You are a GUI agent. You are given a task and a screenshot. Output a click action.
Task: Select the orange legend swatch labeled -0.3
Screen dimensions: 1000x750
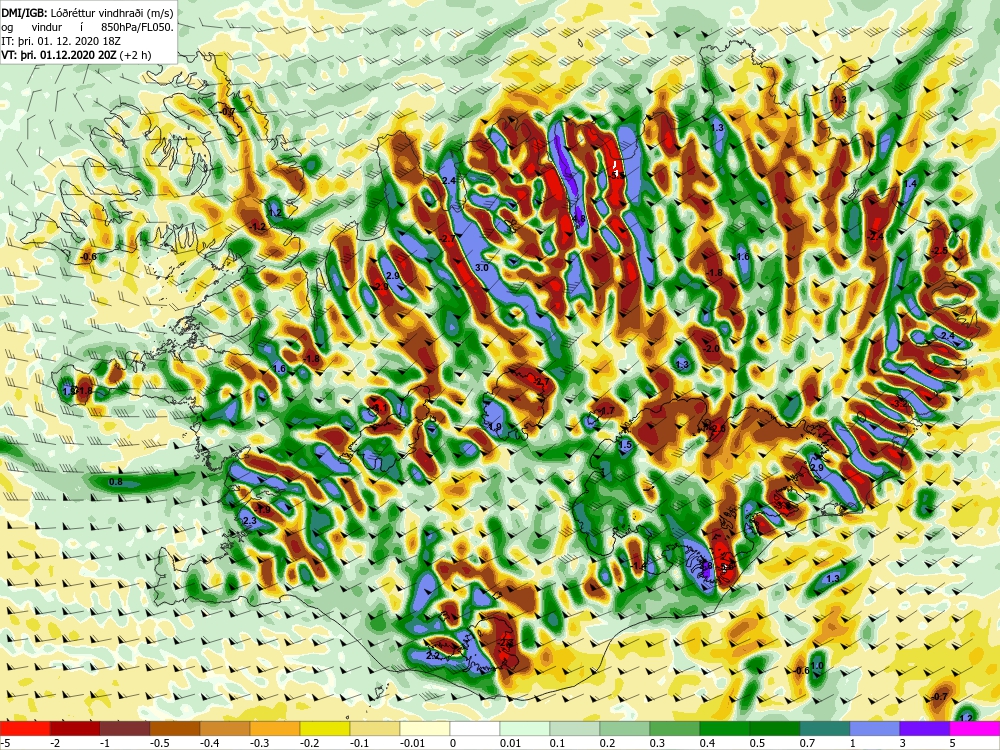click(275, 728)
